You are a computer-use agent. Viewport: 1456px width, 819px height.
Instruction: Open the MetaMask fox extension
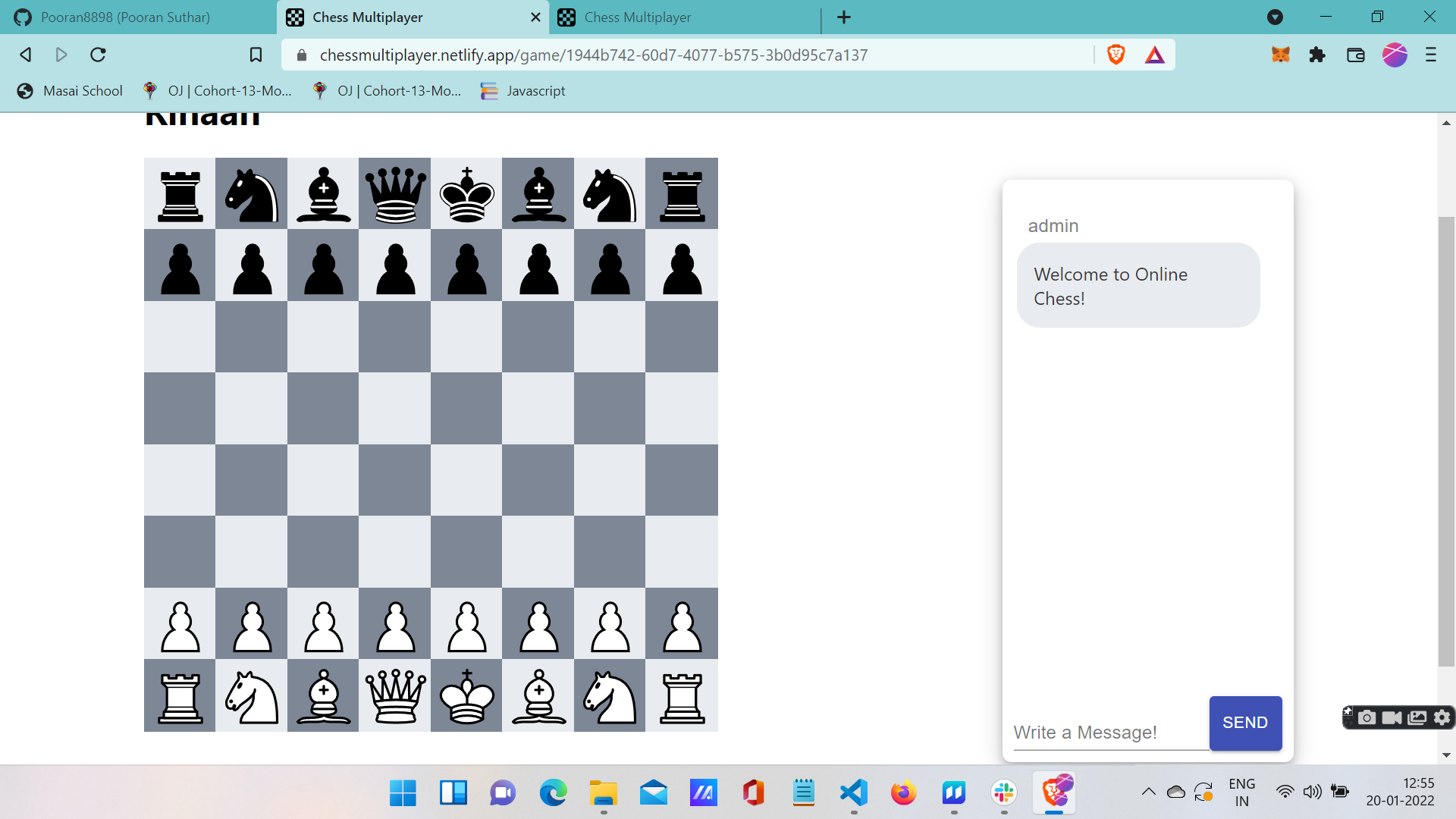(x=1280, y=55)
